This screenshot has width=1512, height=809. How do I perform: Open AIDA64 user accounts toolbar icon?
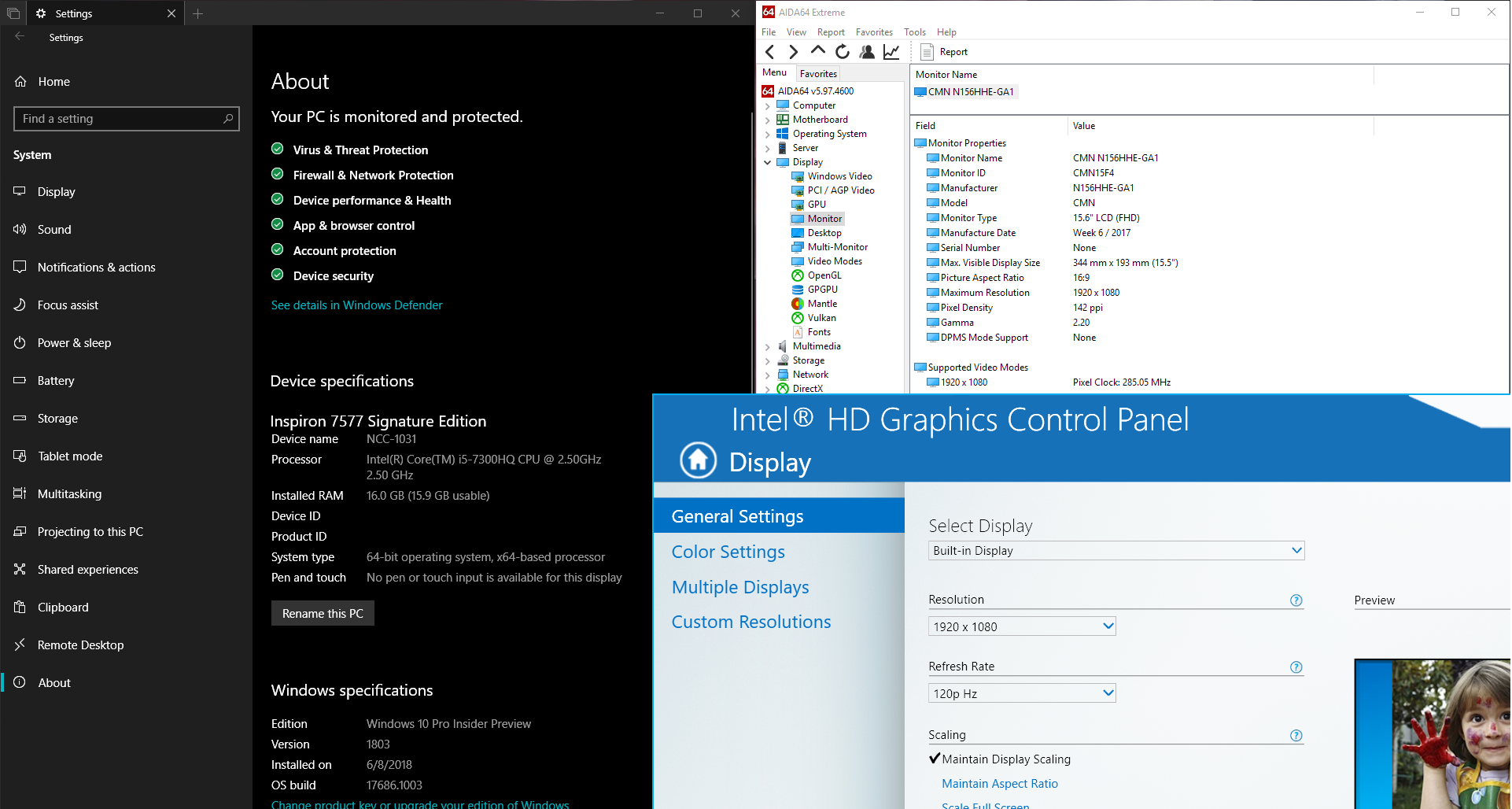[x=867, y=52]
